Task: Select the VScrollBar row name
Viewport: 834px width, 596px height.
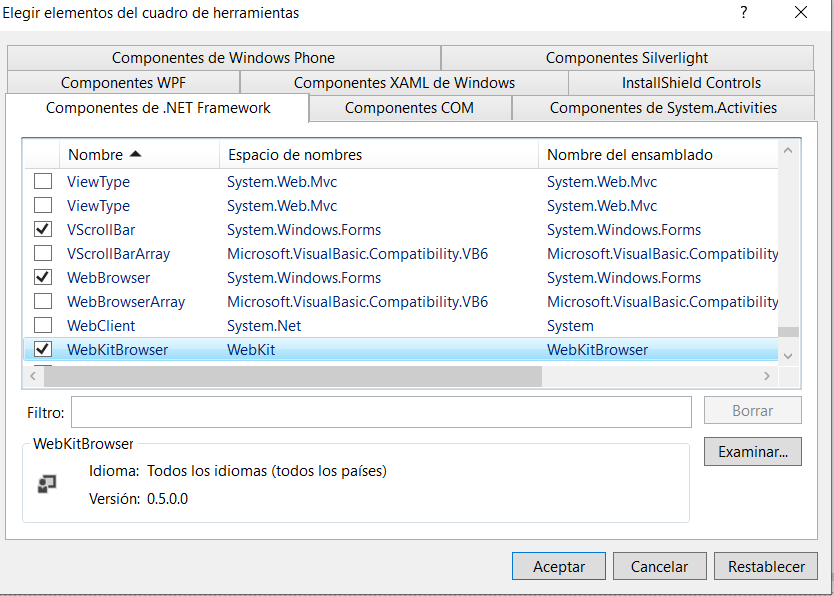Action: [x=101, y=230]
